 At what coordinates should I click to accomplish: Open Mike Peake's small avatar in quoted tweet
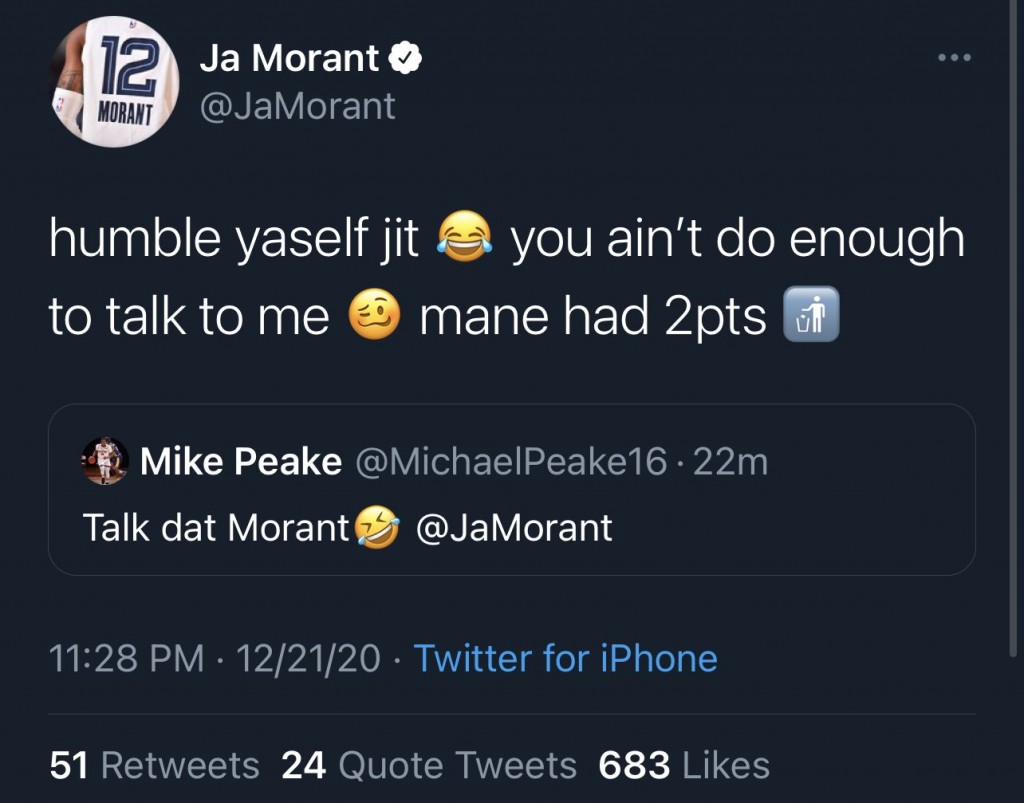click(x=105, y=461)
